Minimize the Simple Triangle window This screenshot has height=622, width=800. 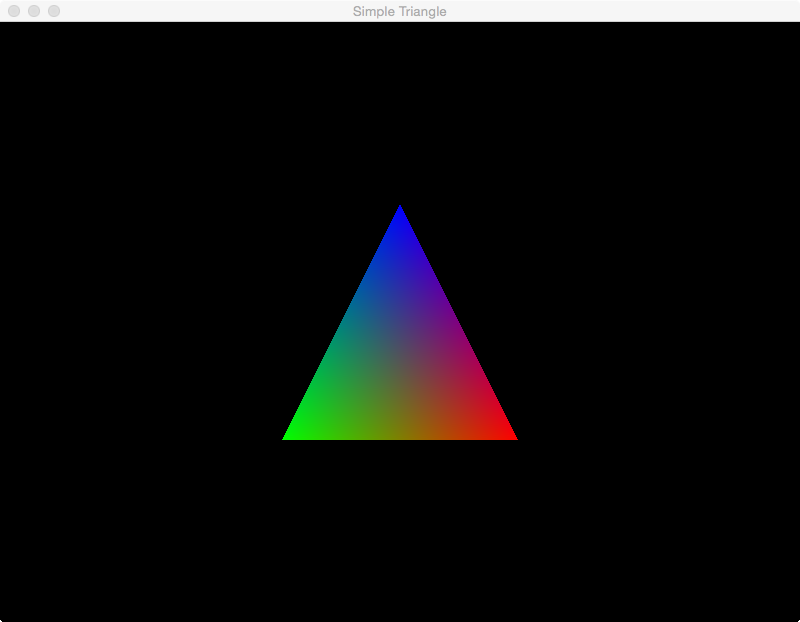coord(34,11)
